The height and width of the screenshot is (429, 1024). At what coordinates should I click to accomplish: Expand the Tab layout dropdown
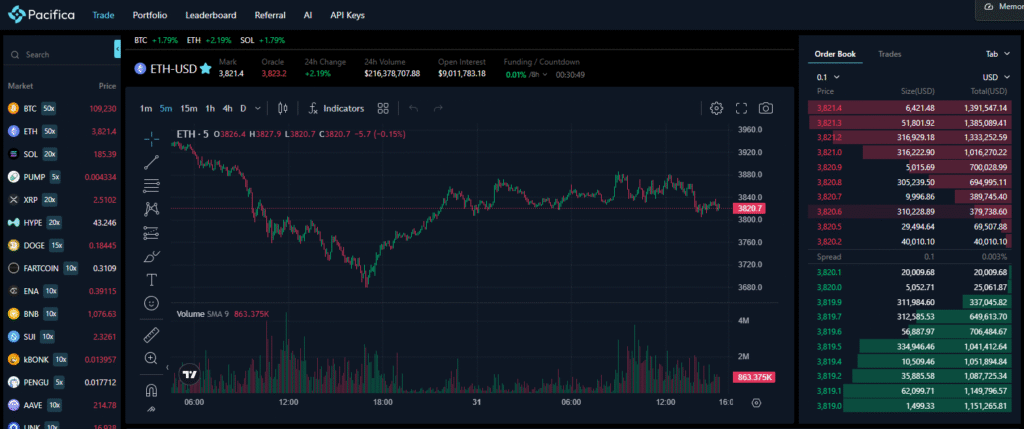[997, 54]
